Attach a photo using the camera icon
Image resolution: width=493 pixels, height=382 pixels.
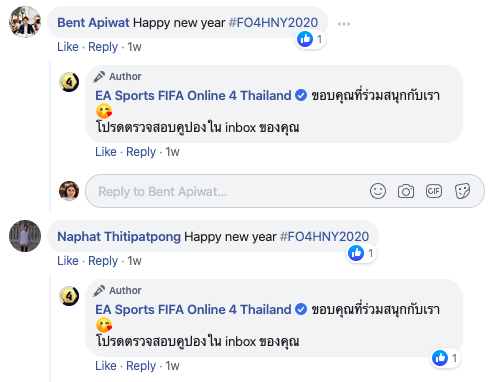[x=406, y=191]
